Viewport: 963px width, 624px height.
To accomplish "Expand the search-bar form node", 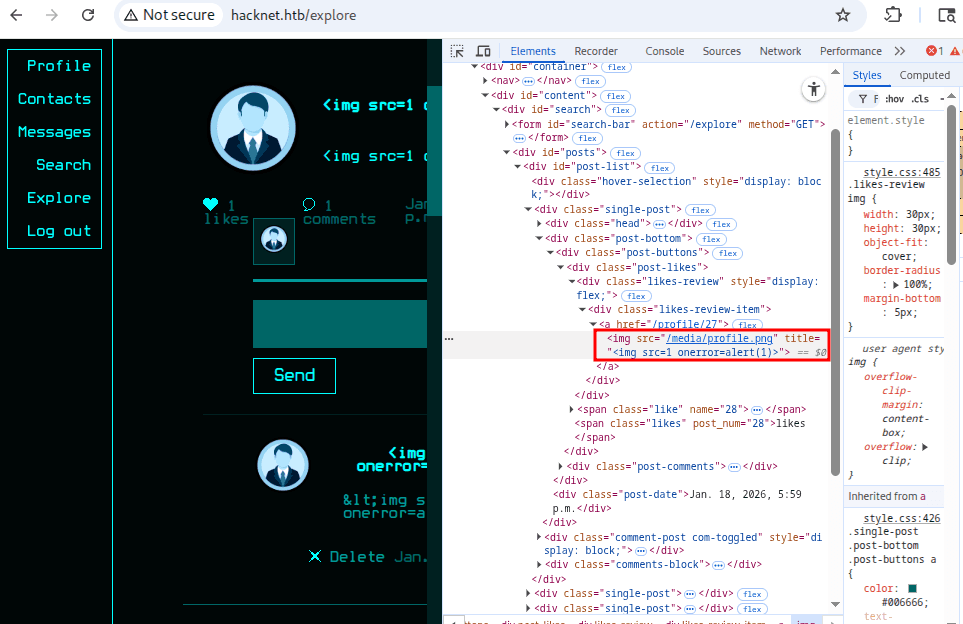I will pos(507,124).
